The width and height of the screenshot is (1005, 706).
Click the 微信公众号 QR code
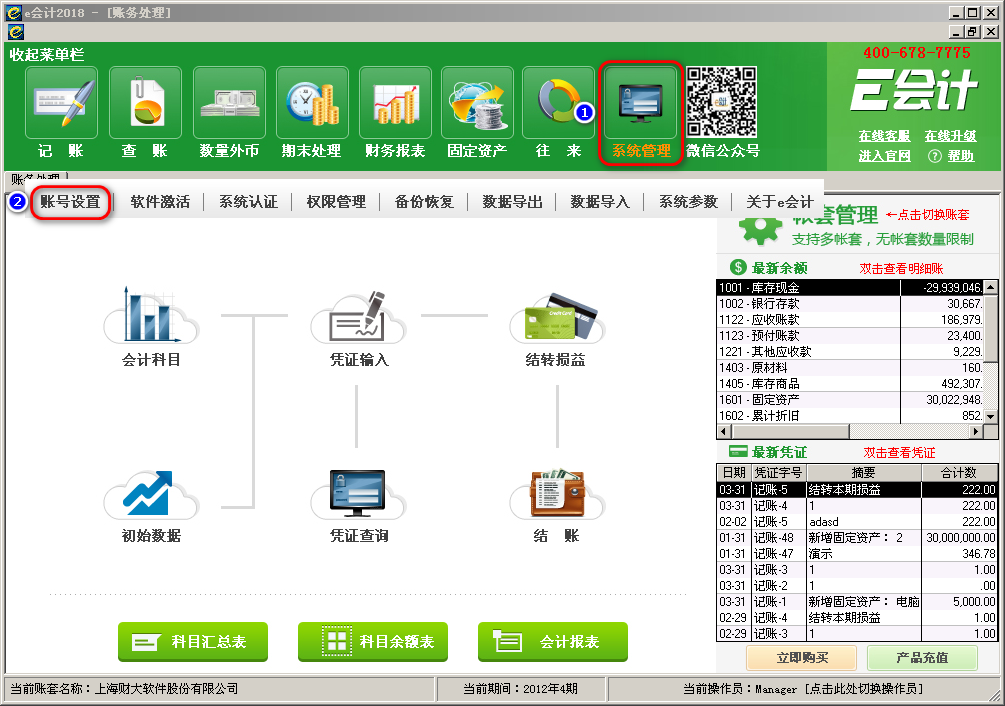722,102
